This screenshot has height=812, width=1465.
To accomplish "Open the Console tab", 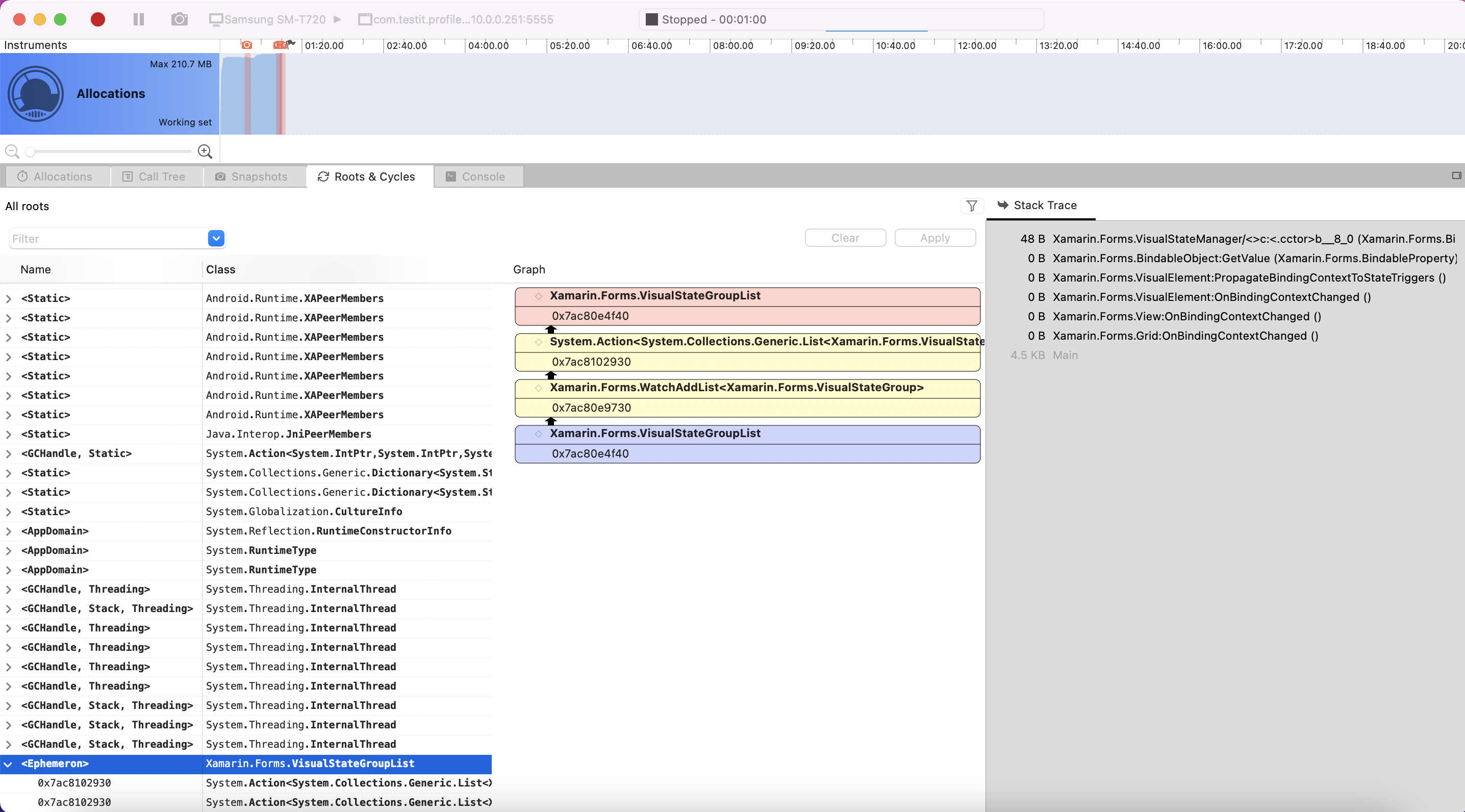I will pyautogui.click(x=478, y=176).
